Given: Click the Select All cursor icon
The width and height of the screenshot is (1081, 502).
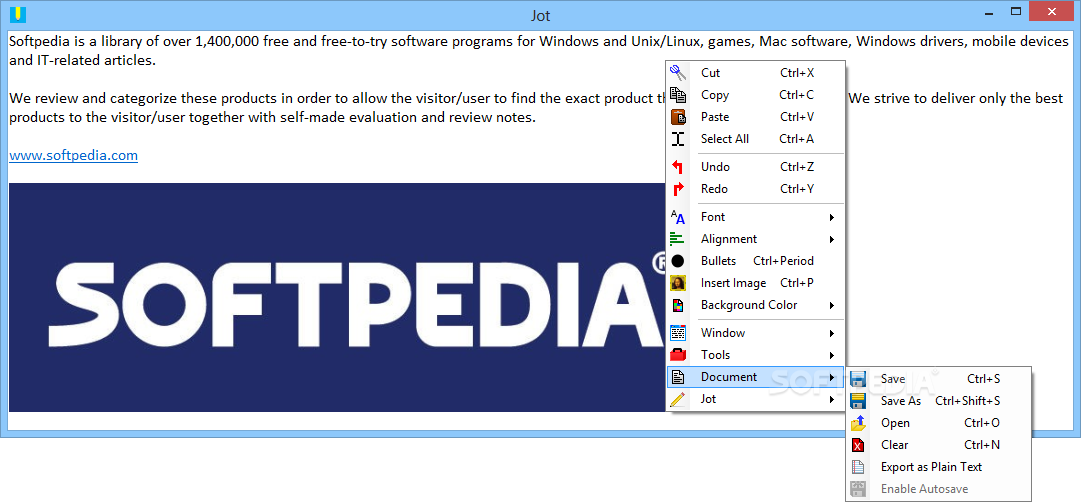Looking at the screenshot, I should (x=678, y=139).
